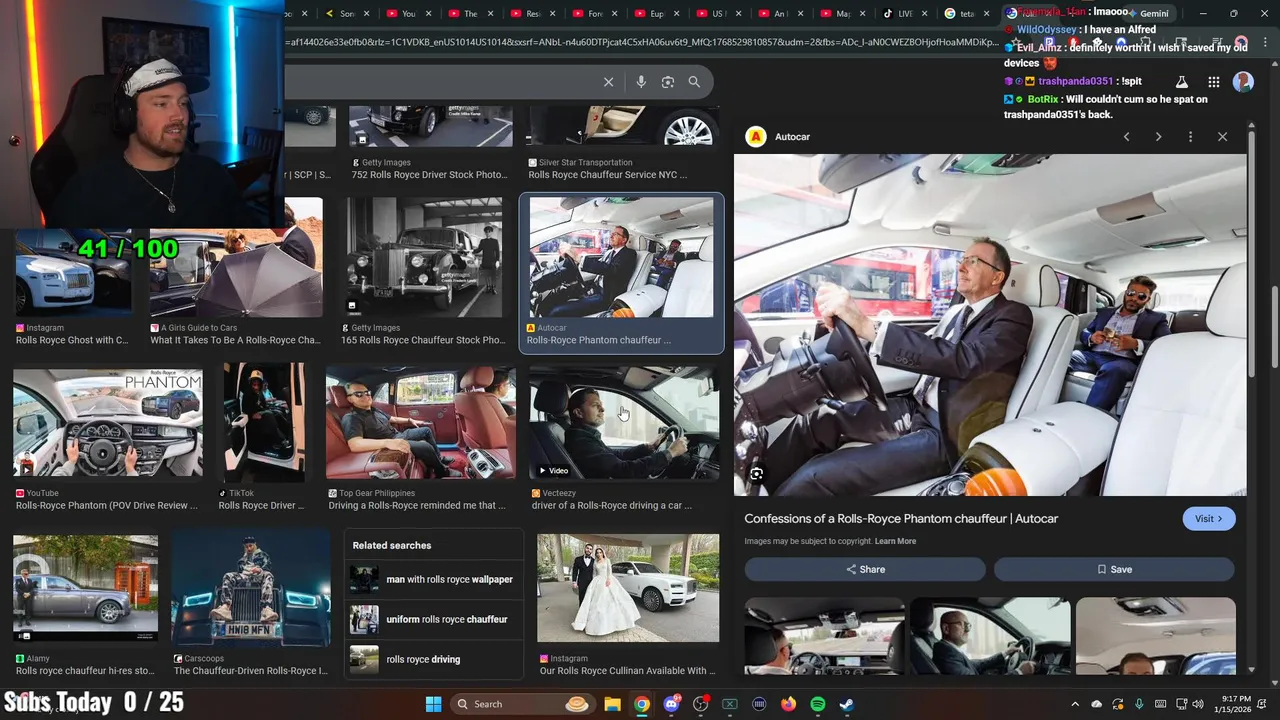Open Spotify from the taskbar

pyautogui.click(x=817, y=704)
